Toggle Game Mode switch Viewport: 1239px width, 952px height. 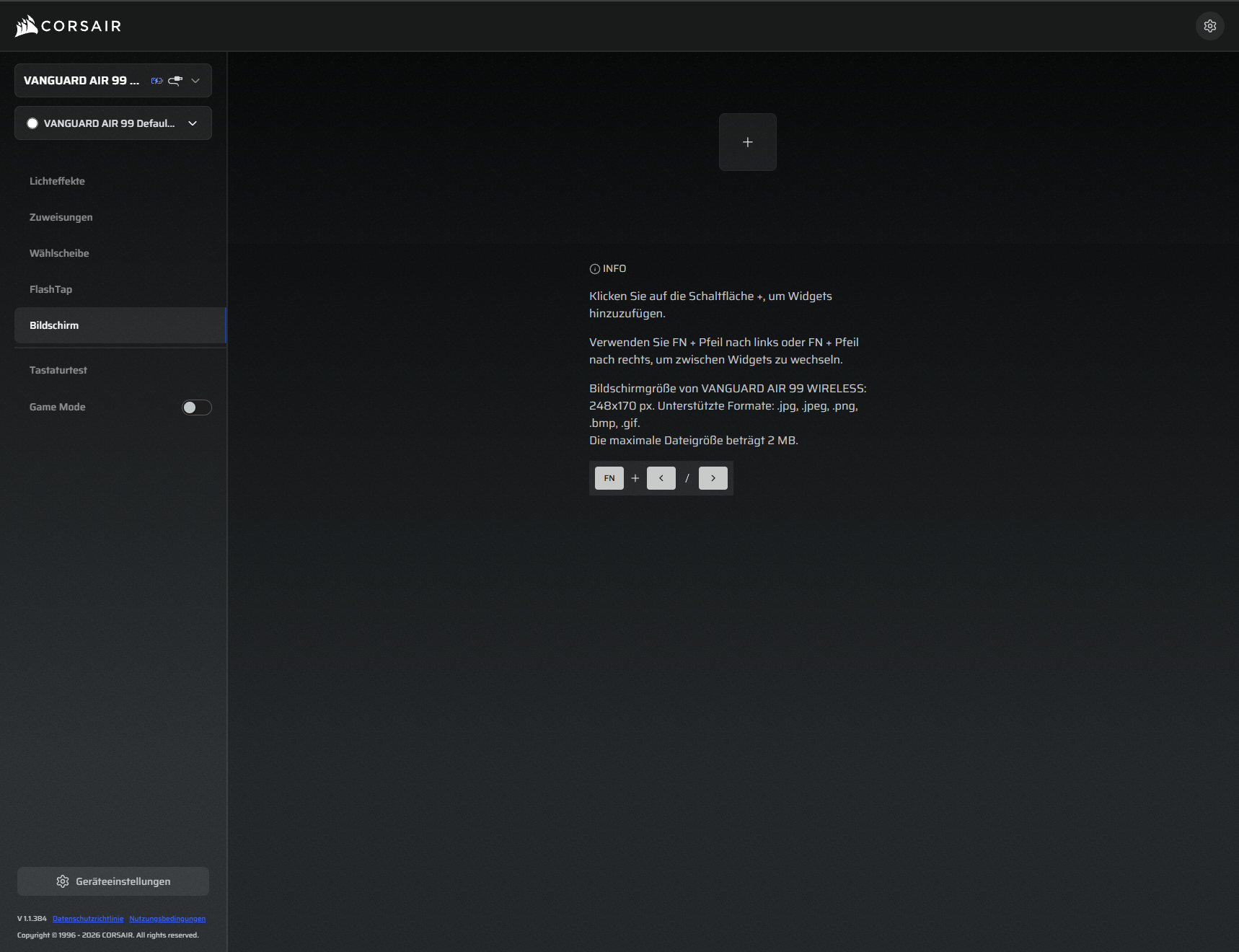click(x=196, y=407)
